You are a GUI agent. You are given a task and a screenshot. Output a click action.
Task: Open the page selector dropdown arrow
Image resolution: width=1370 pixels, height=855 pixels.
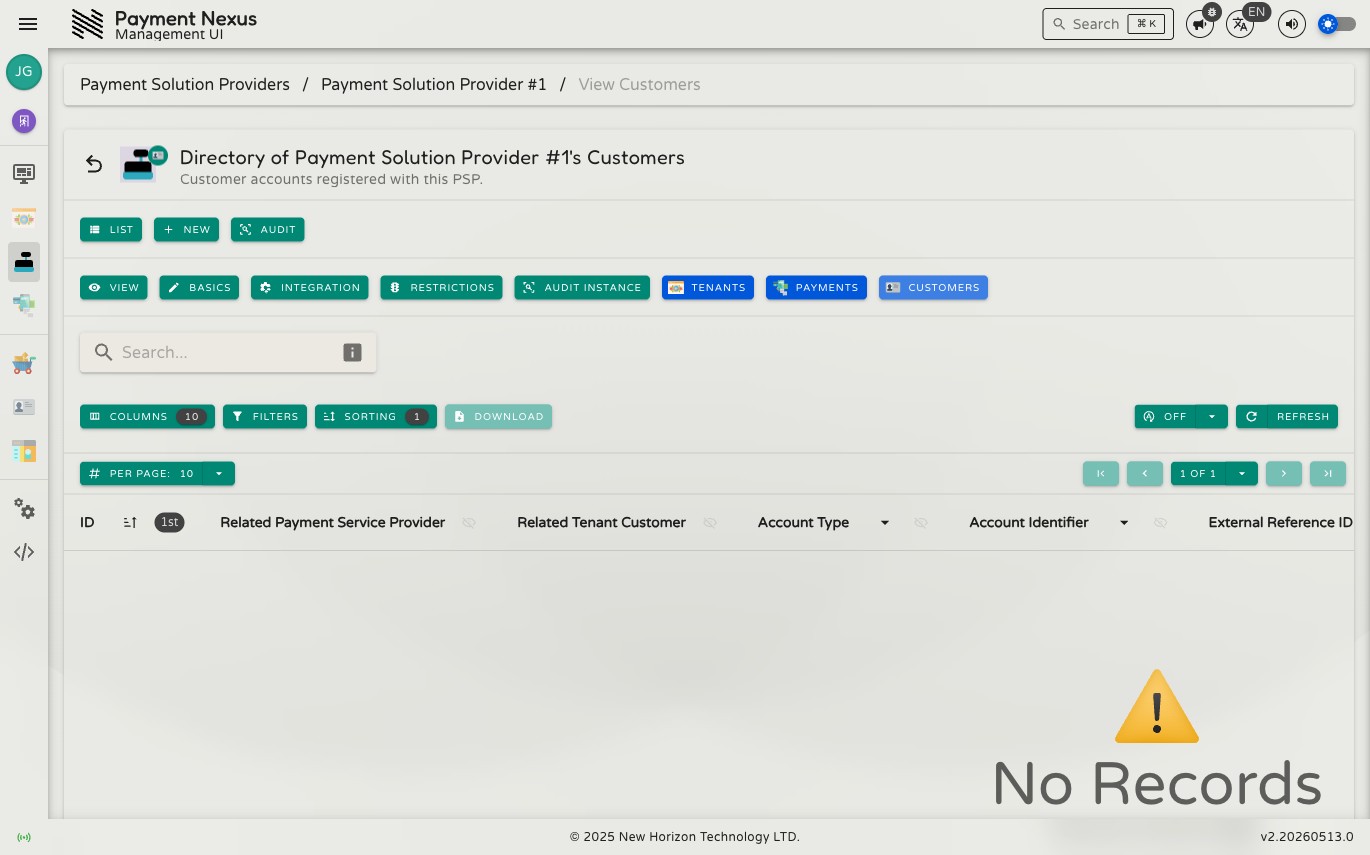click(x=1242, y=473)
